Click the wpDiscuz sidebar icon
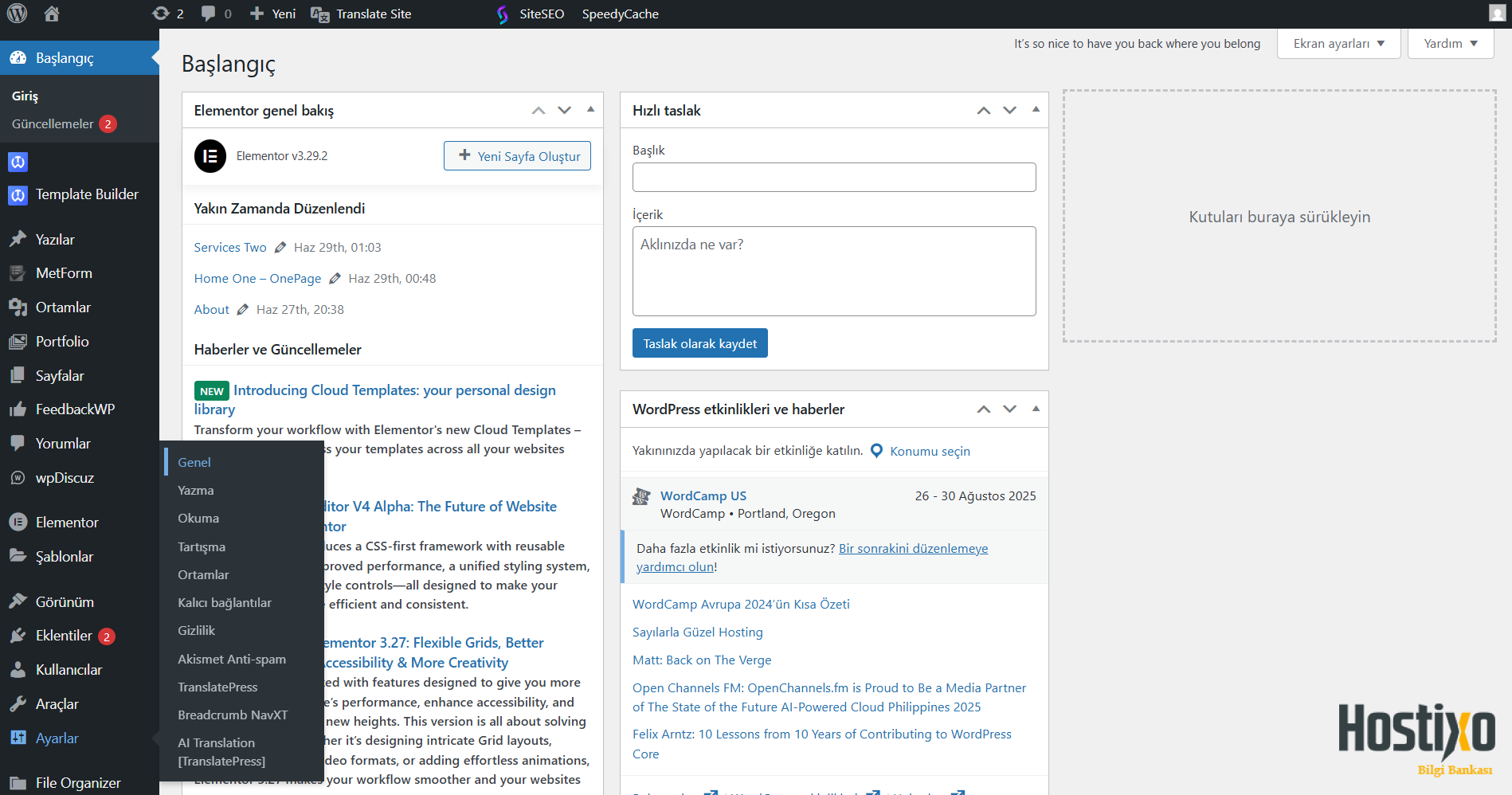 (18, 478)
